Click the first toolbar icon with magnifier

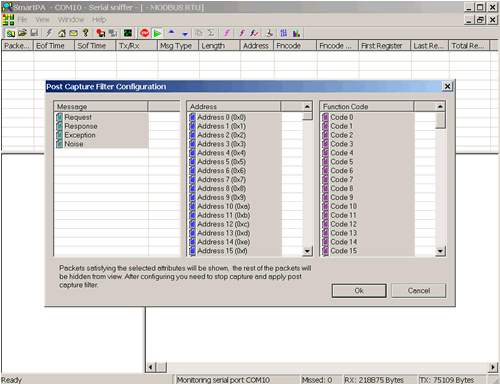10,33
